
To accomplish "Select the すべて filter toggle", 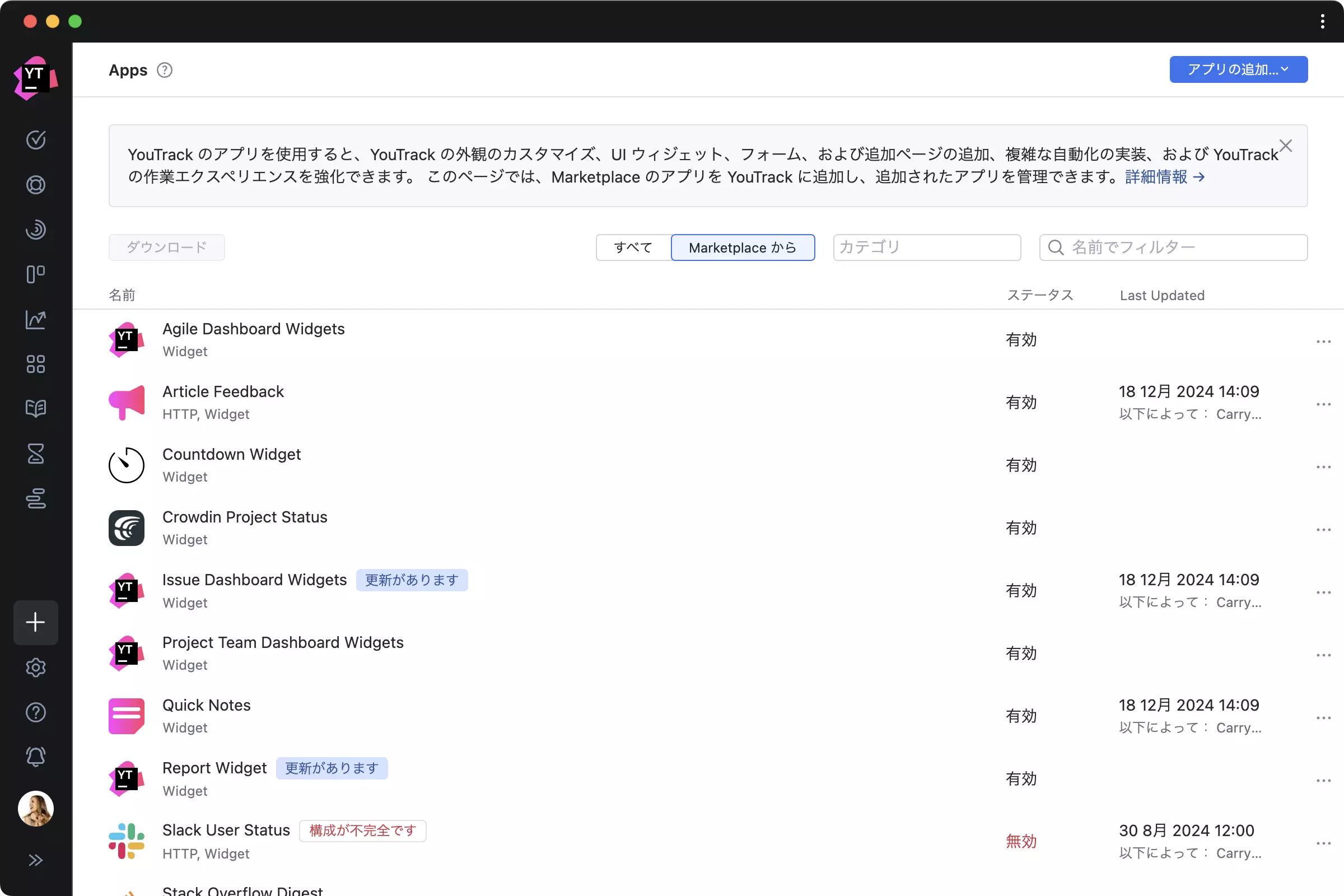I will (x=633, y=248).
